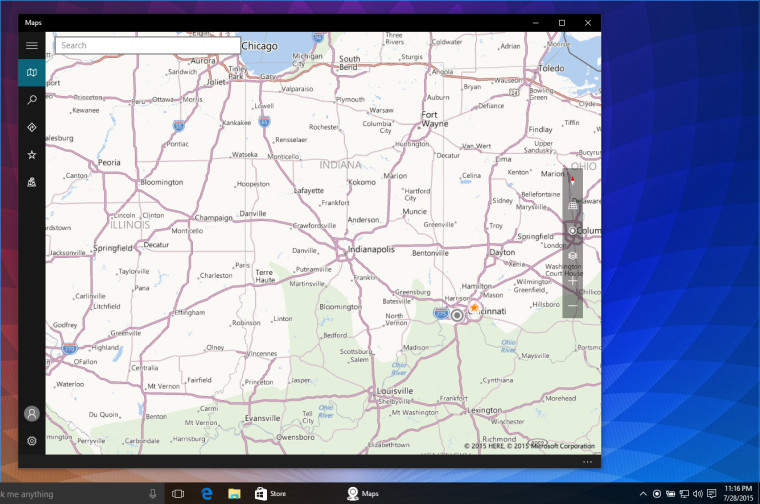Click the Champaign label on the map
This screenshot has width=760, height=504.
coord(214,218)
